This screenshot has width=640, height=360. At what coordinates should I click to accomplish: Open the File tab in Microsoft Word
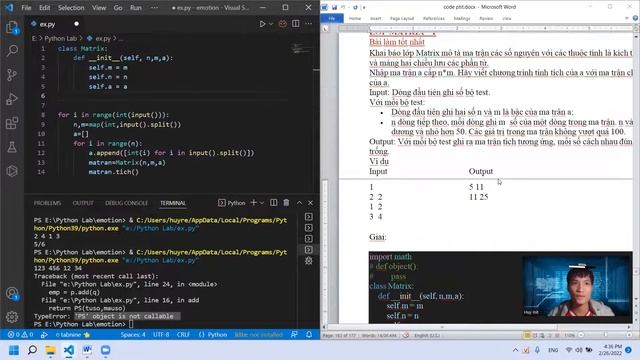(332, 18)
